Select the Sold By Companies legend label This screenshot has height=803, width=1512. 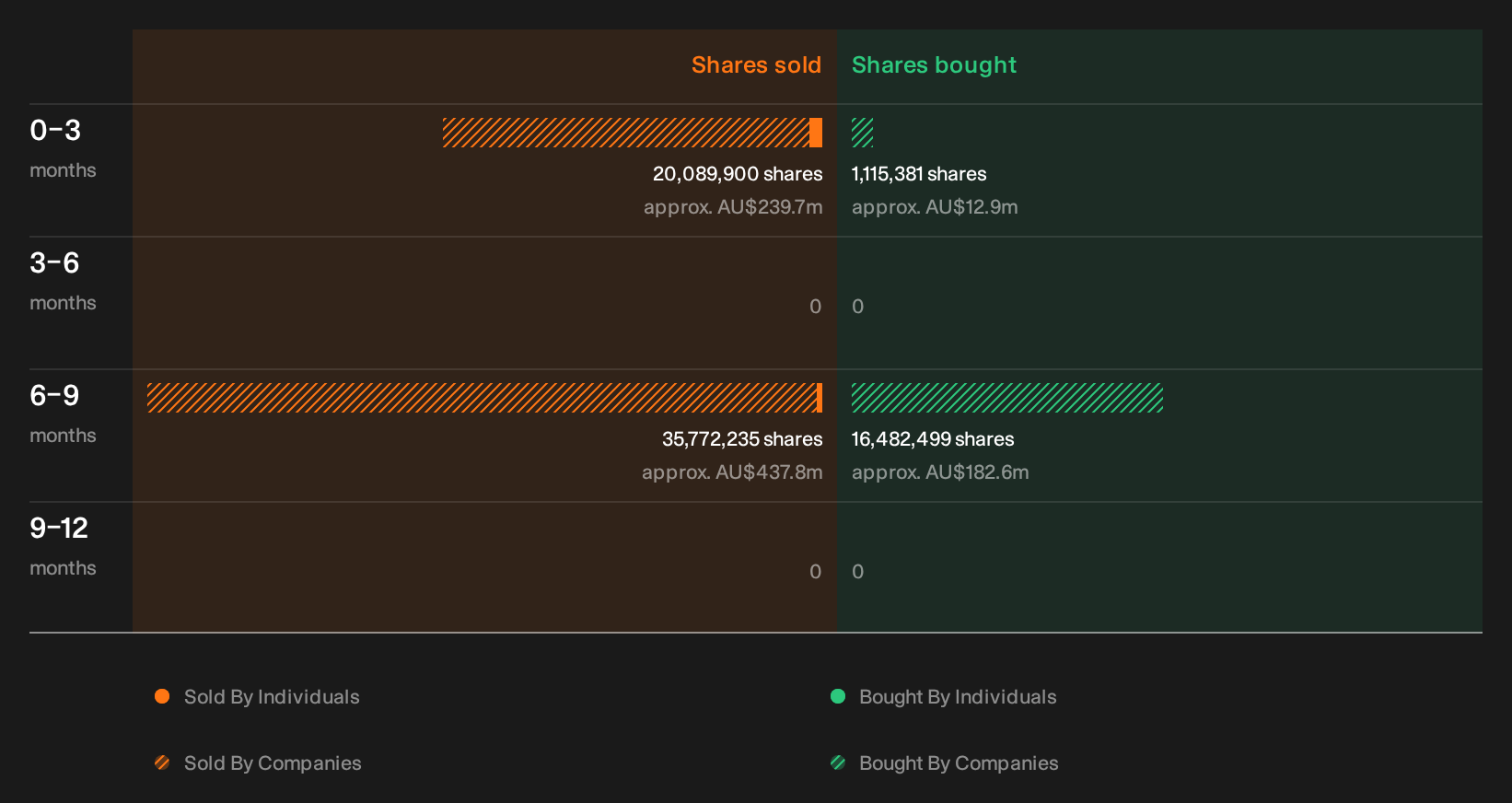click(273, 763)
